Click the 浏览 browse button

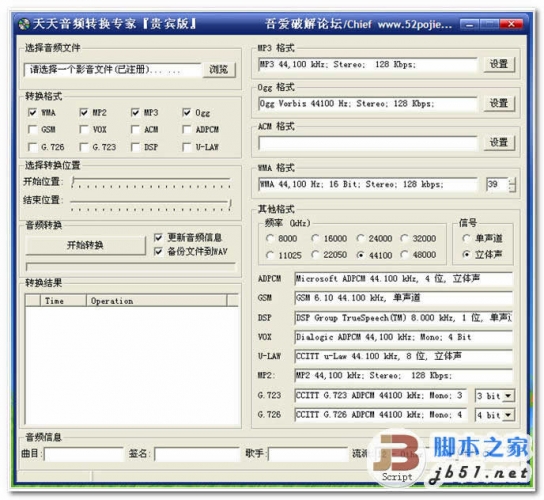pos(219,70)
